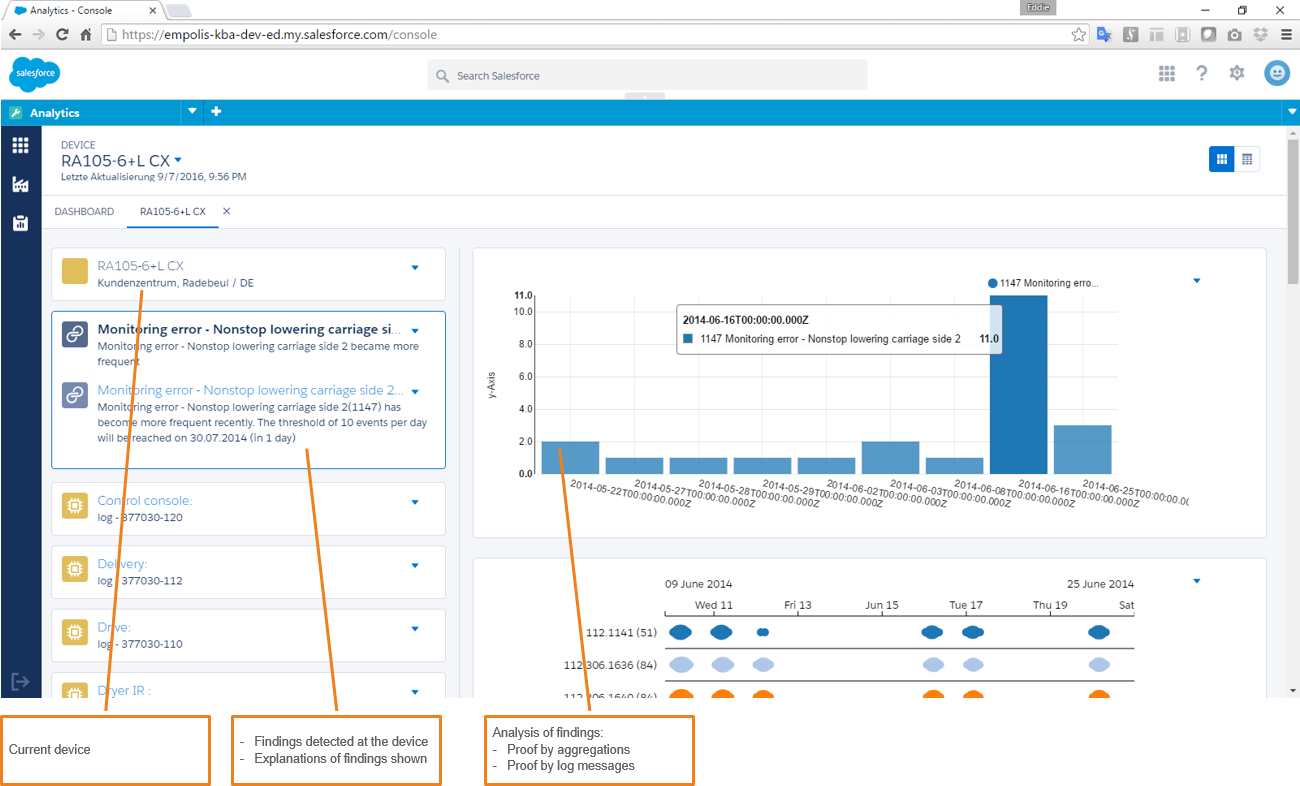Open the bar chart panel dropdown arrow
This screenshot has height=786, width=1300.
pyautogui.click(x=1196, y=282)
